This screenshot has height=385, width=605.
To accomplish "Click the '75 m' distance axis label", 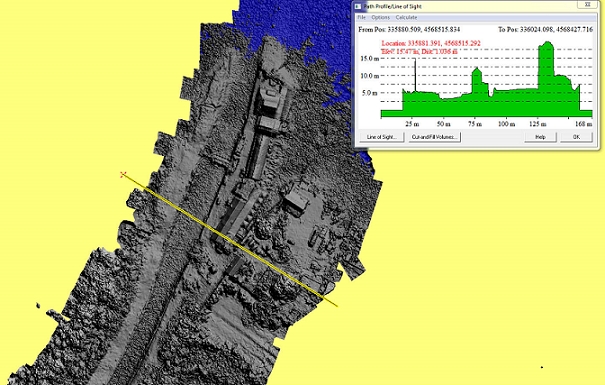I will point(475,124).
